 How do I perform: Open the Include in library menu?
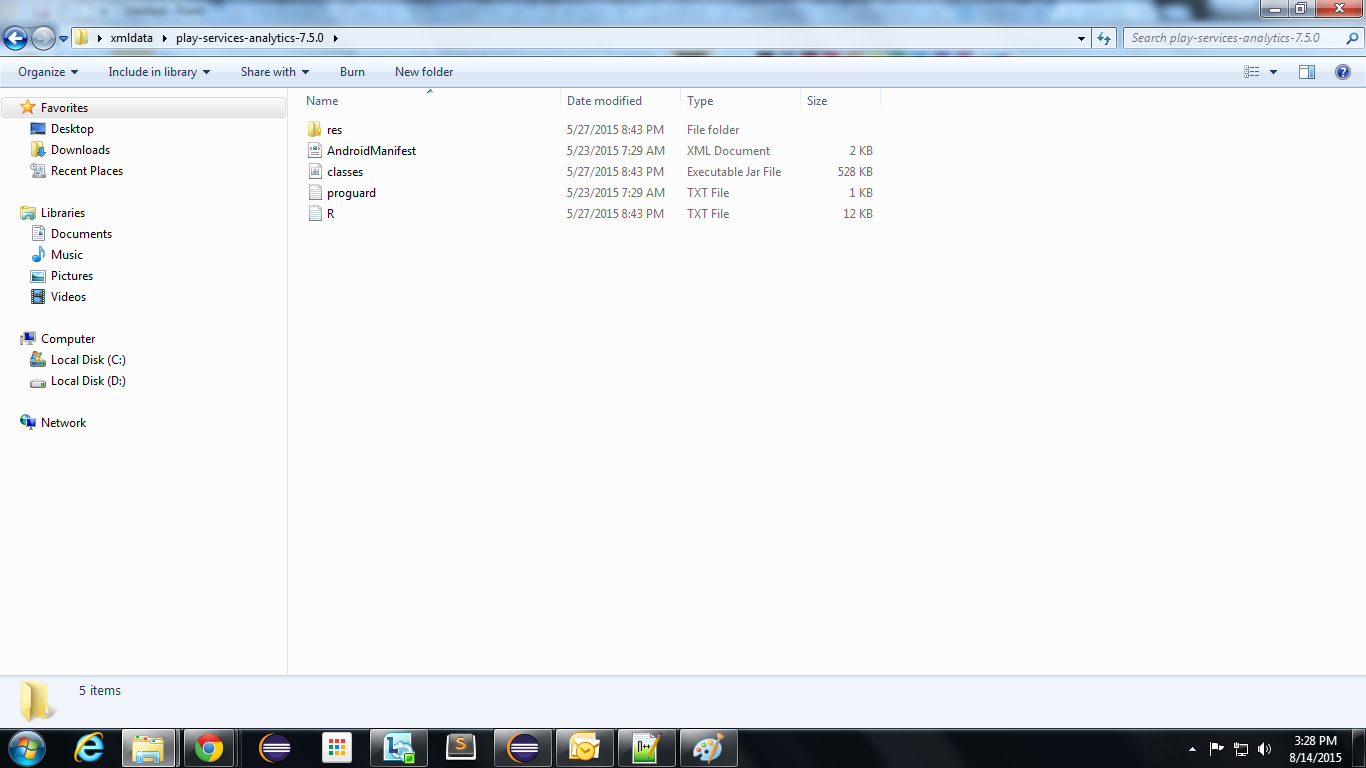159,72
